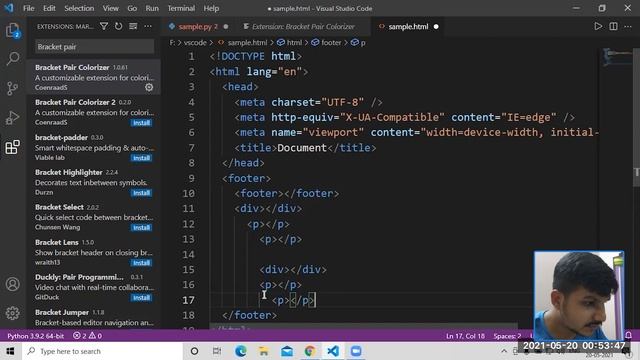Open the Bracket Jumper extension entry
The width and height of the screenshot is (640, 360).
point(94,318)
